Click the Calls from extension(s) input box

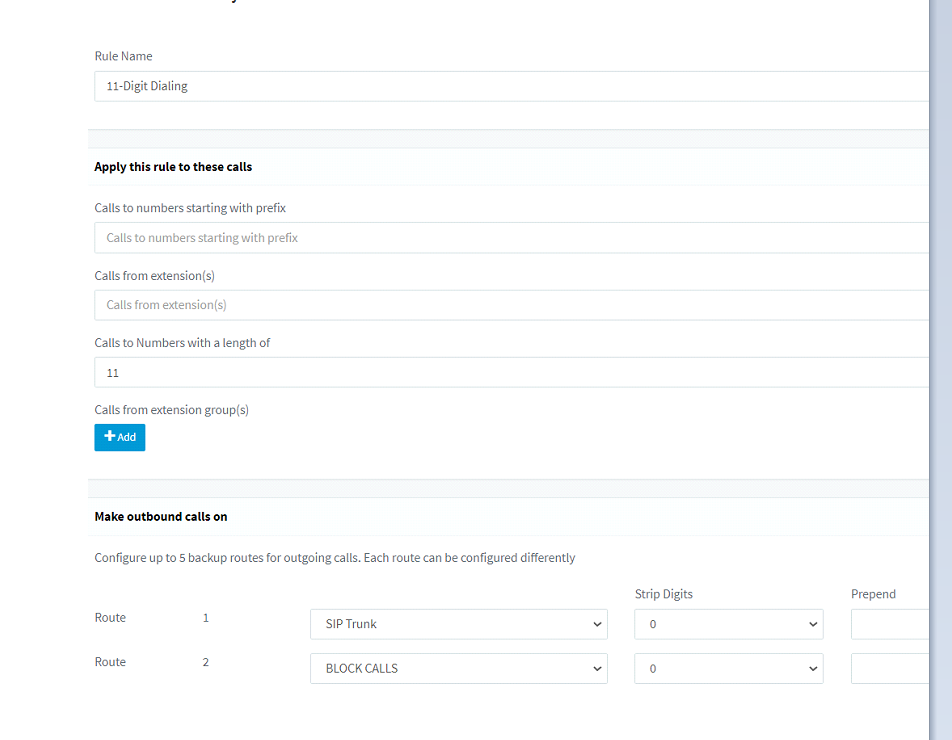pyautogui.click(x=510, y=305)
